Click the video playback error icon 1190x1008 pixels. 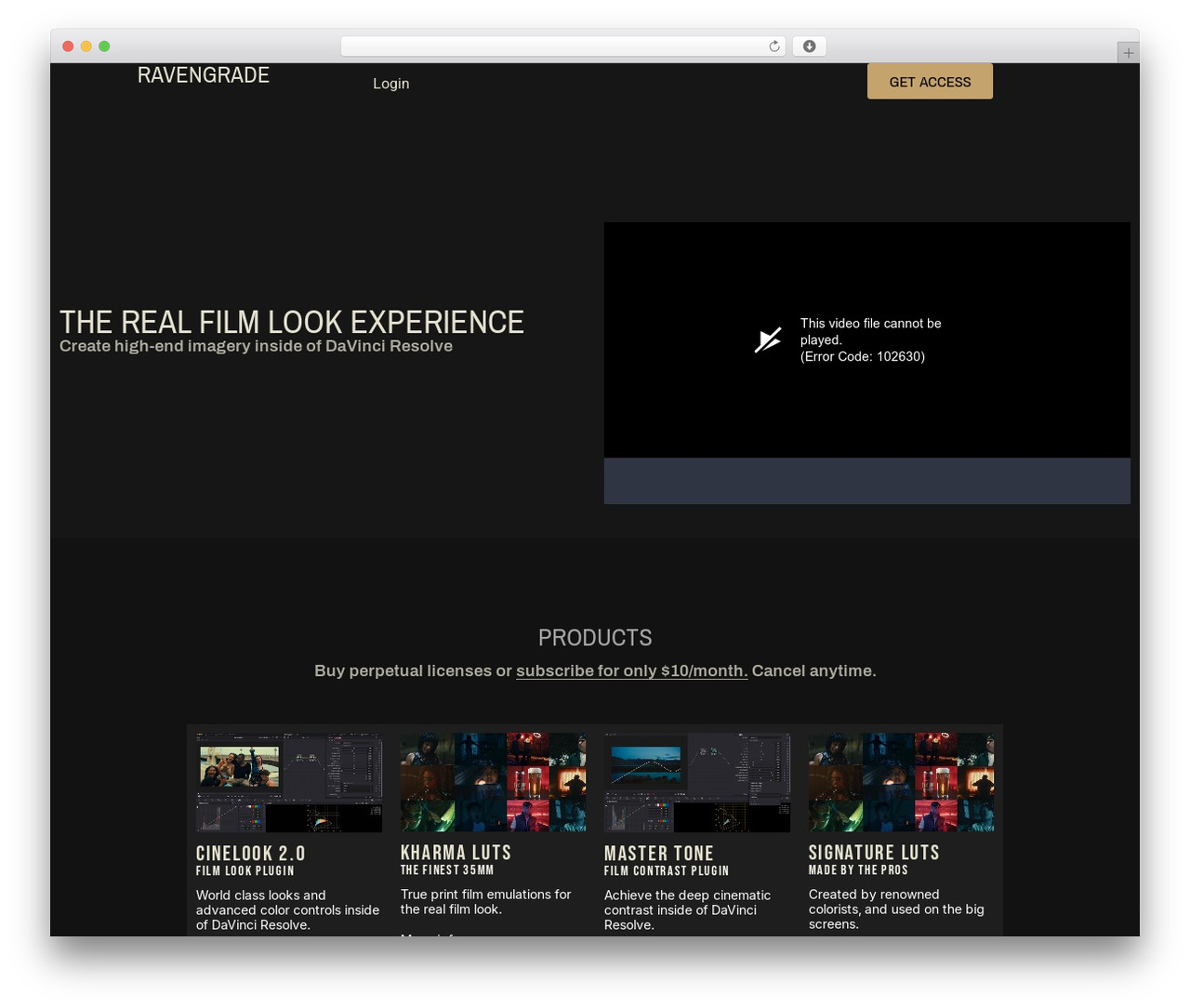(768, 340)
